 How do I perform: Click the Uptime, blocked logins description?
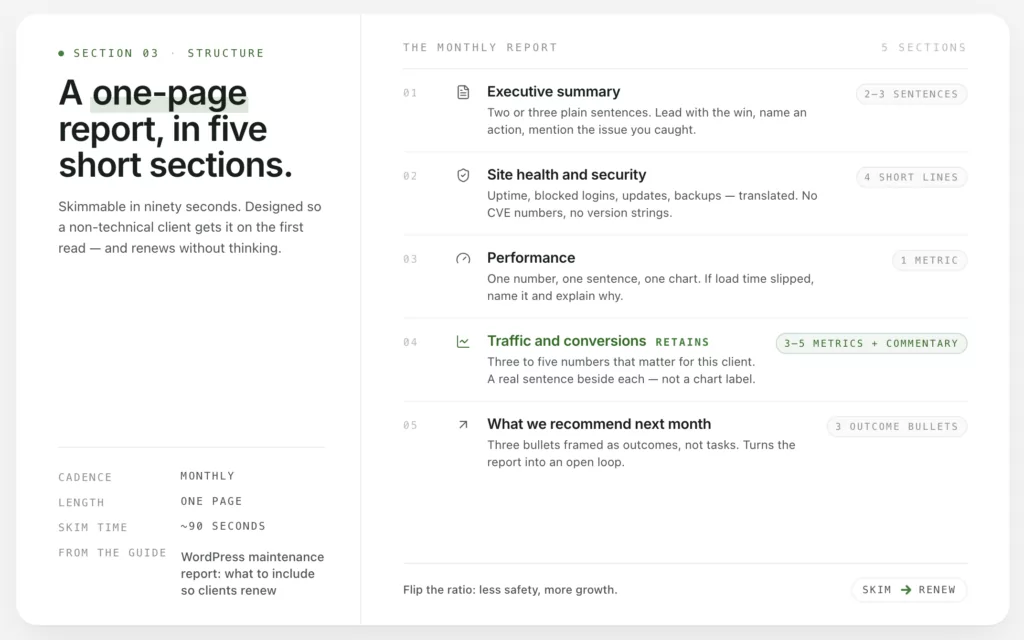tap(652, 204)
